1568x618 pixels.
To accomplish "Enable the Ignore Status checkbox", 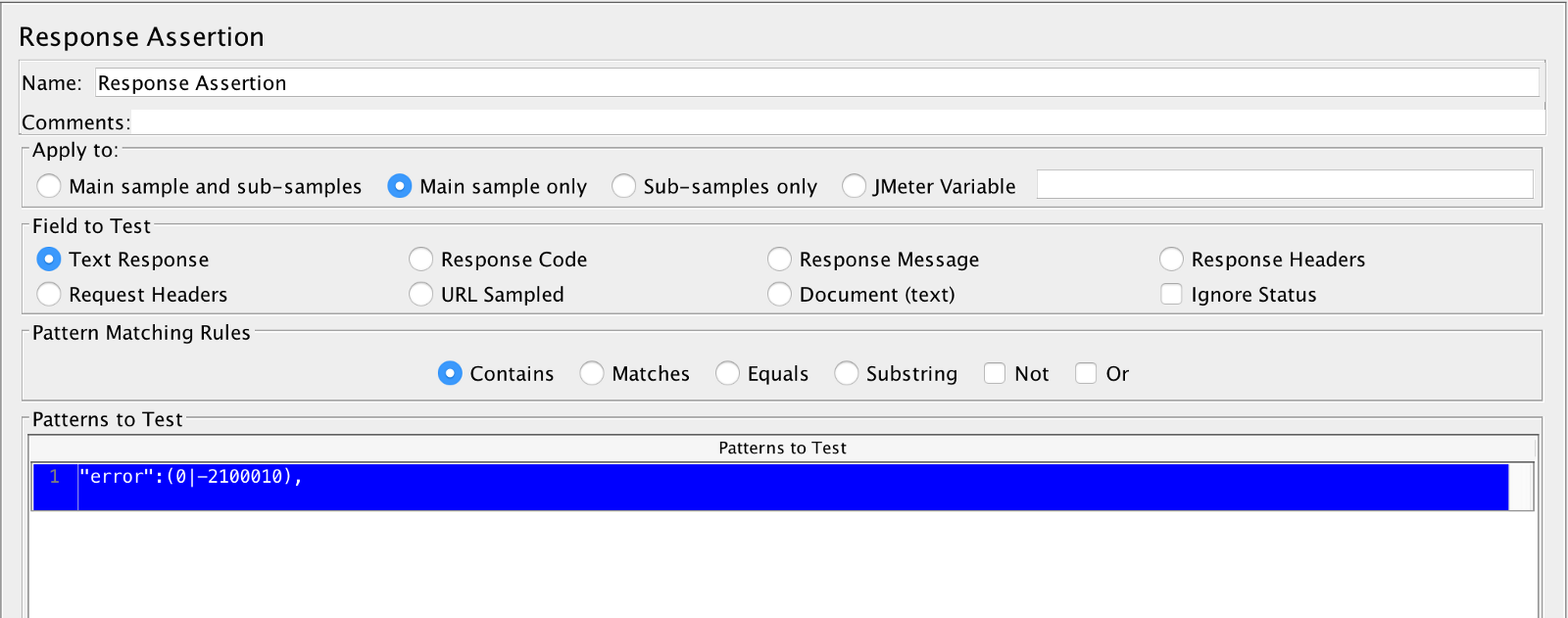I will [x=1171, y=295].
